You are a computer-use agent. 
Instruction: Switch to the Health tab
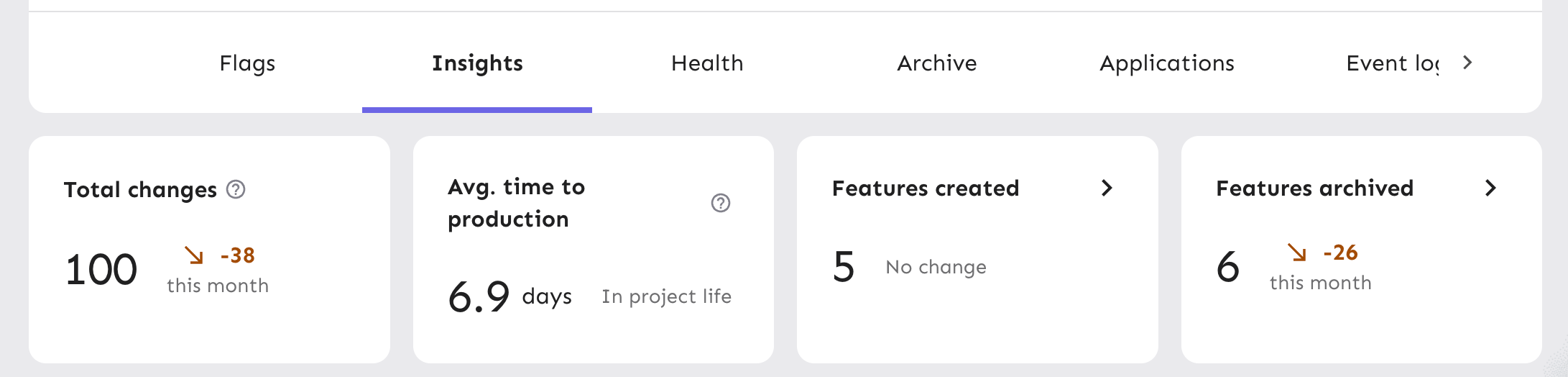[707, 63]
